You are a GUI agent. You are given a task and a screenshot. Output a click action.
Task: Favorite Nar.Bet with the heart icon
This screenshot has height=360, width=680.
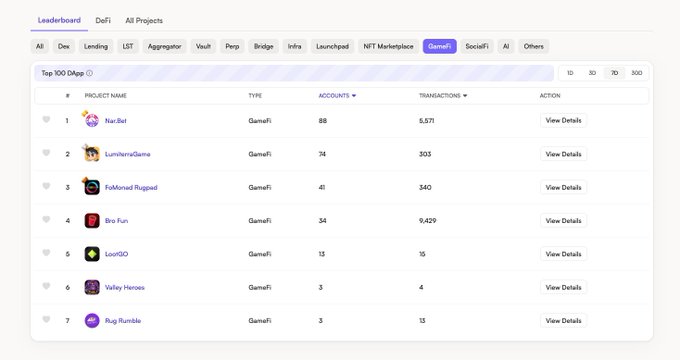click(46, 120)
